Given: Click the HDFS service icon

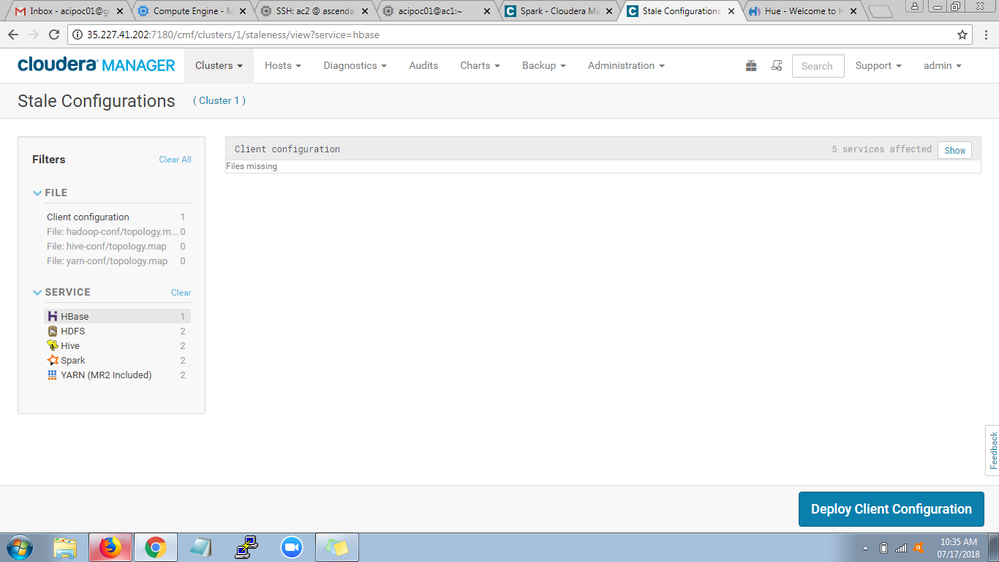Looking at the screenshot, I should tap(52, 331).
